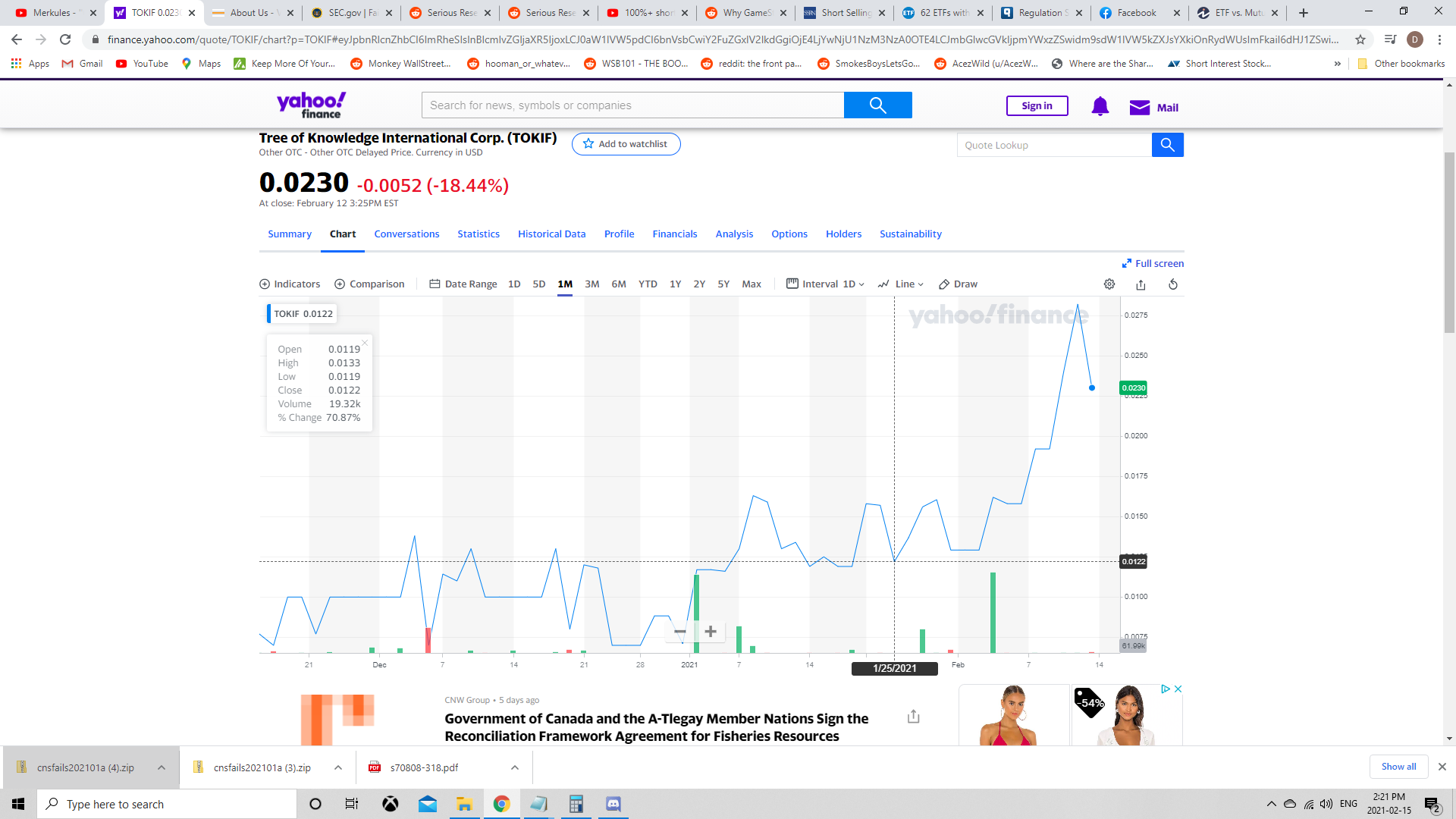
Task: Zoom out chart with minus button
Action: click(680, 632)
